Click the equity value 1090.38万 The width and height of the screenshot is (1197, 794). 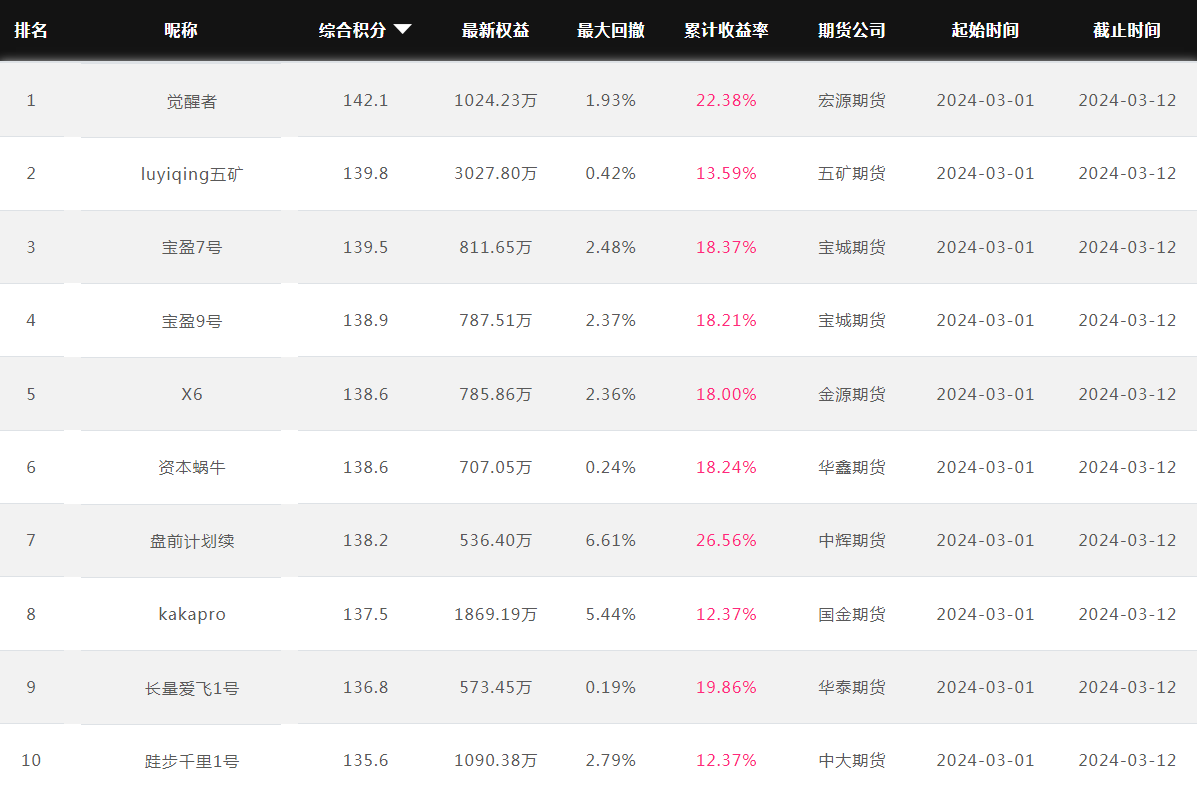pyautogui.click(x=495, y=760)
